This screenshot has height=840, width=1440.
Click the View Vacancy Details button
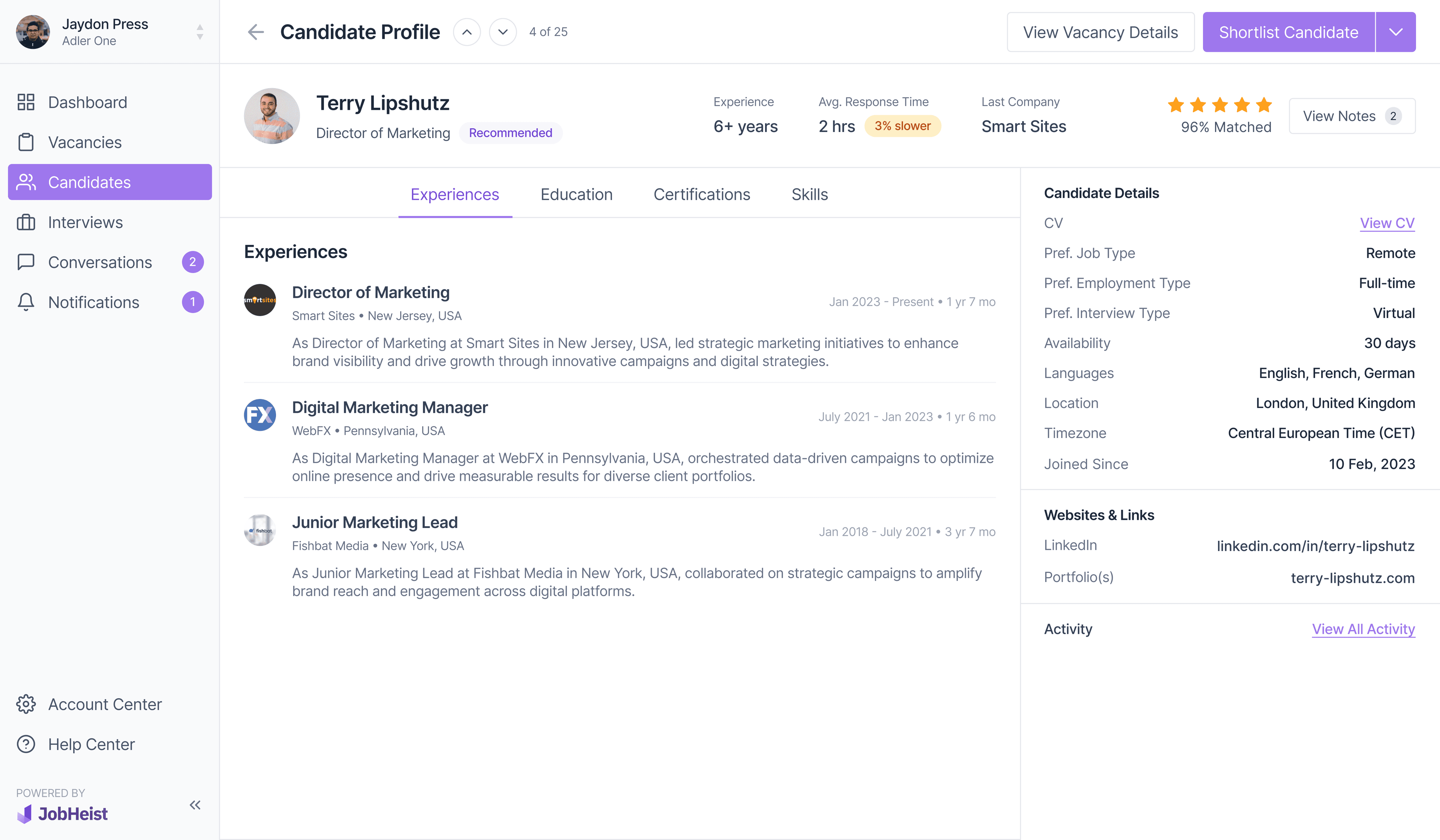pyautogui.click(x=1101, y=32)
